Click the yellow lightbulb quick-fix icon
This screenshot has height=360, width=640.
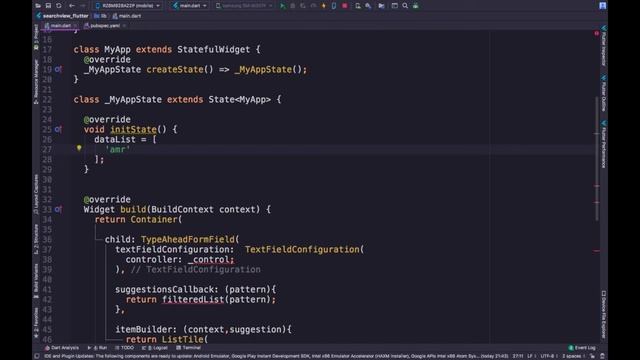[79, 148]
